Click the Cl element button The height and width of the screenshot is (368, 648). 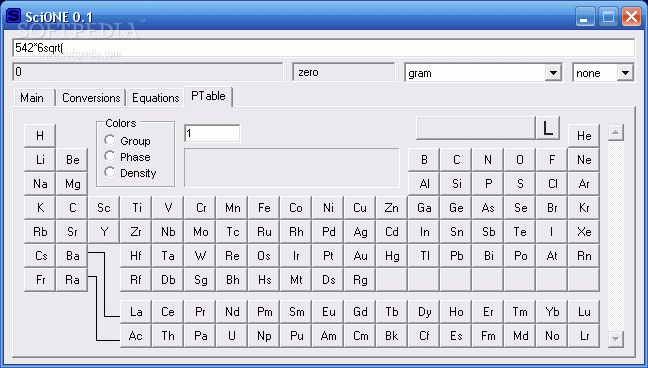coord(552,184)
